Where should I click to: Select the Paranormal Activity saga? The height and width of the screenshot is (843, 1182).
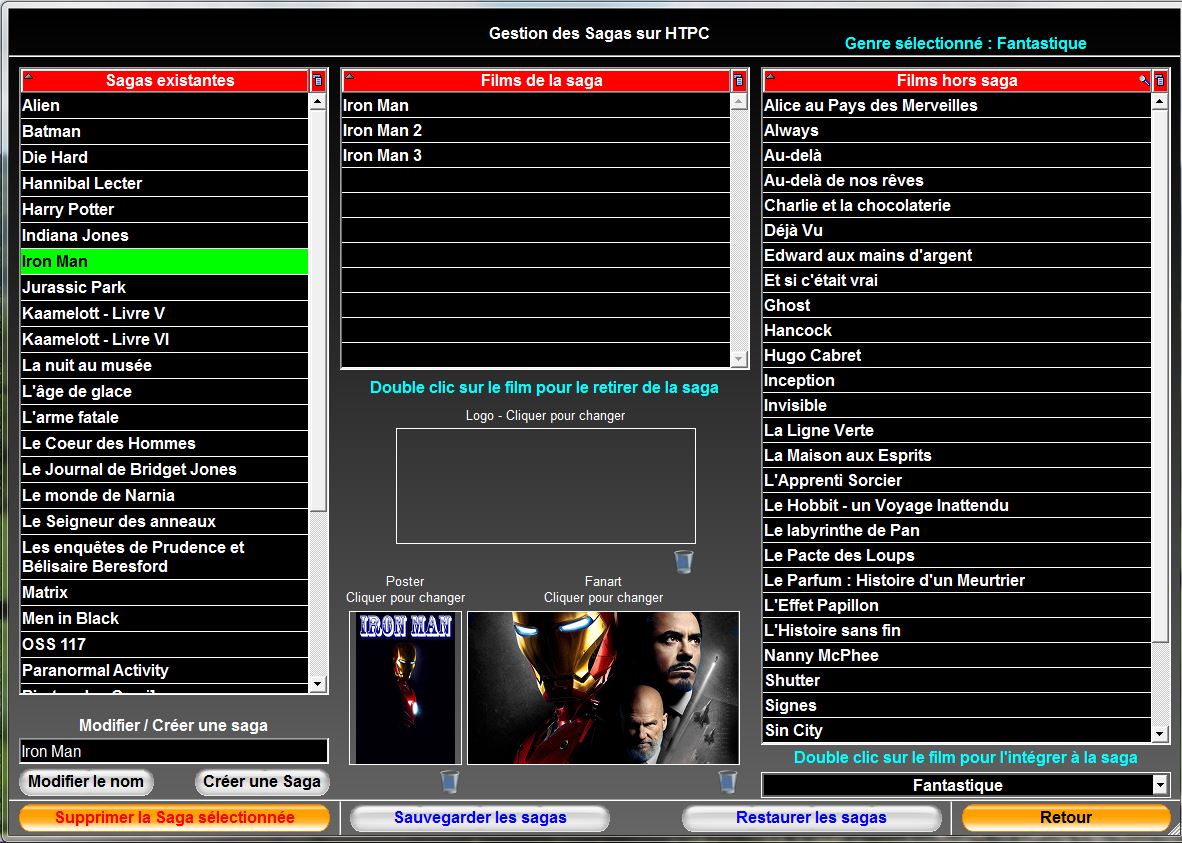[x=164, y=670]
